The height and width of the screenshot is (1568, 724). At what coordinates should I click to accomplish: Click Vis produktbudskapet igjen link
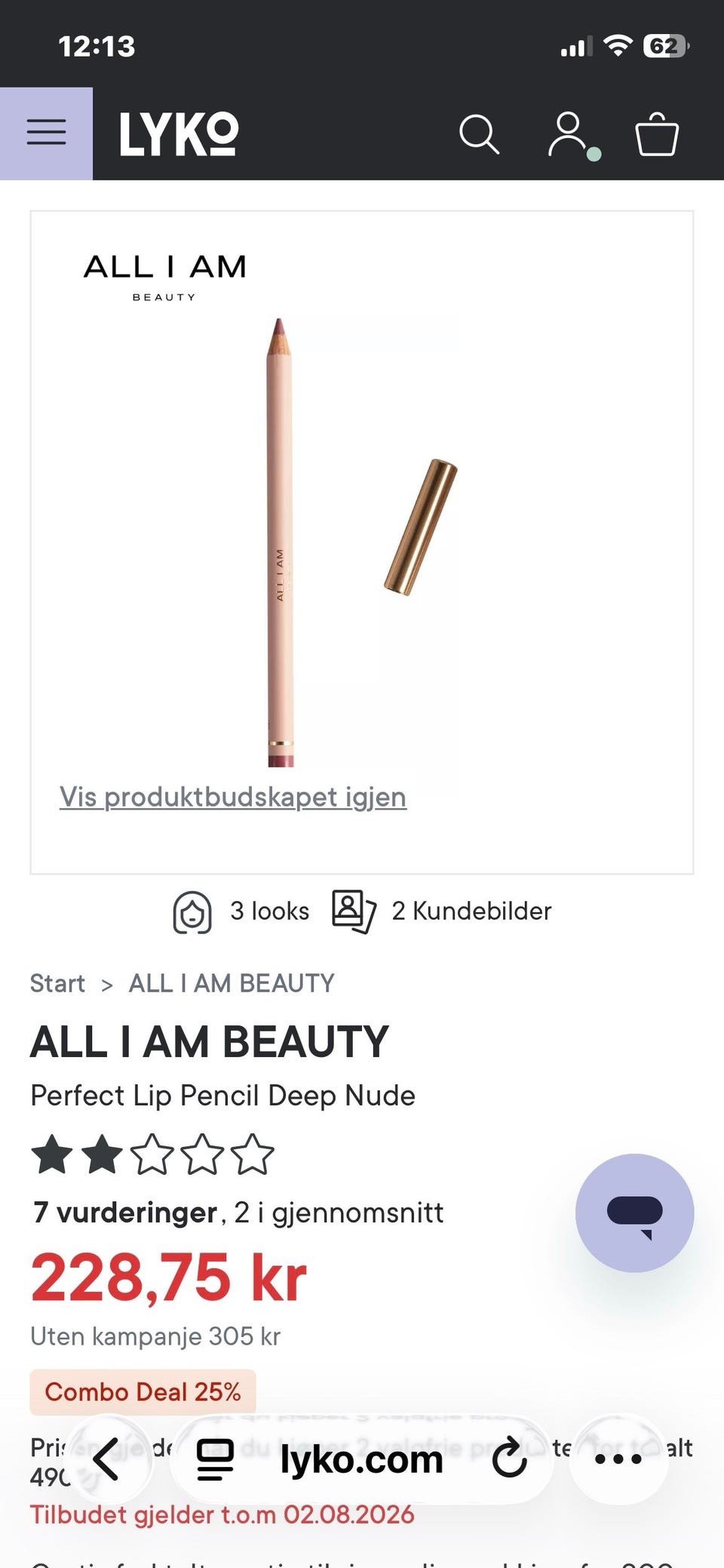[x=233, y=797]
